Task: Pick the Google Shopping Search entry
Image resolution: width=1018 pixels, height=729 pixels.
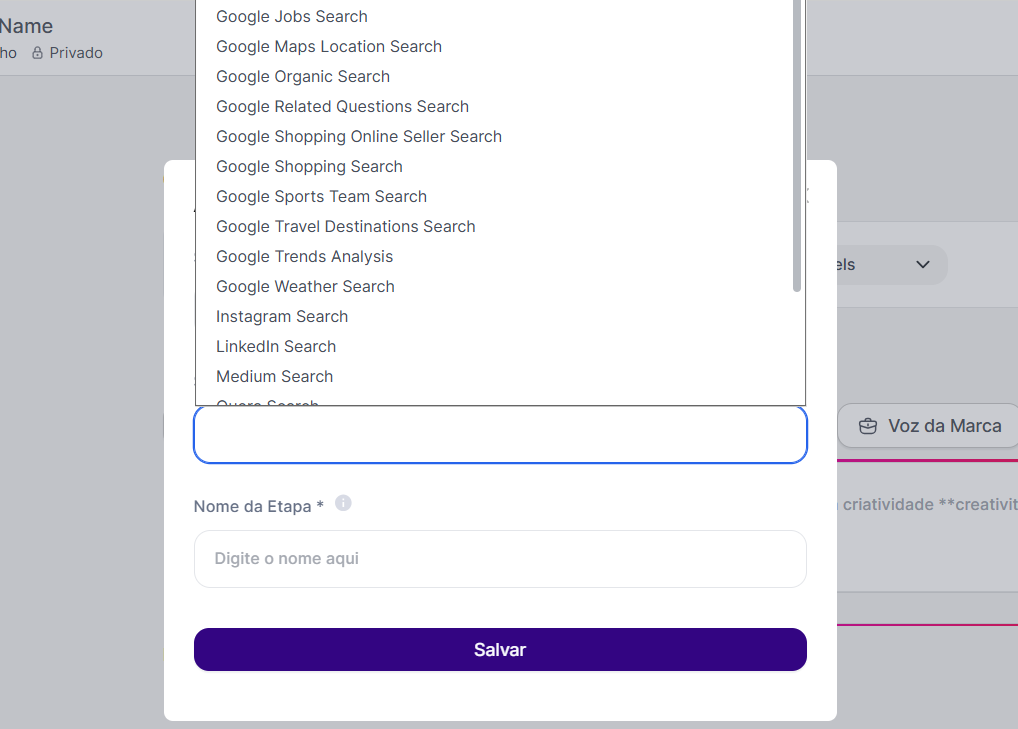Action: 309,167
